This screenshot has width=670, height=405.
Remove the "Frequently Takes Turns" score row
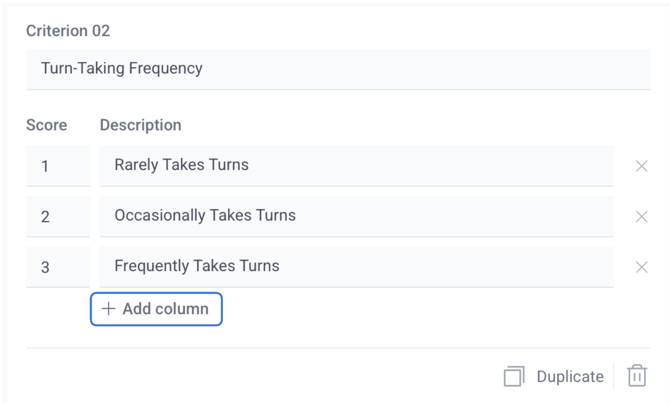(642, 267)
